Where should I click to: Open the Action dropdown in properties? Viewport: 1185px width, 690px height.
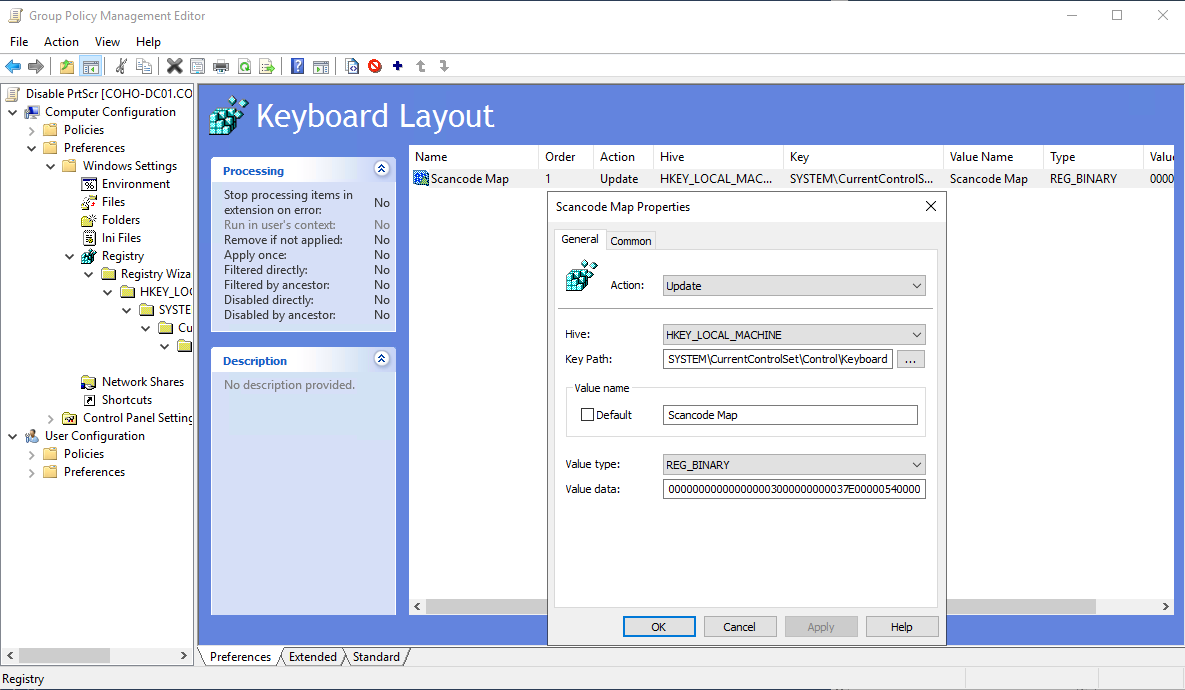[x=794, y=286]
